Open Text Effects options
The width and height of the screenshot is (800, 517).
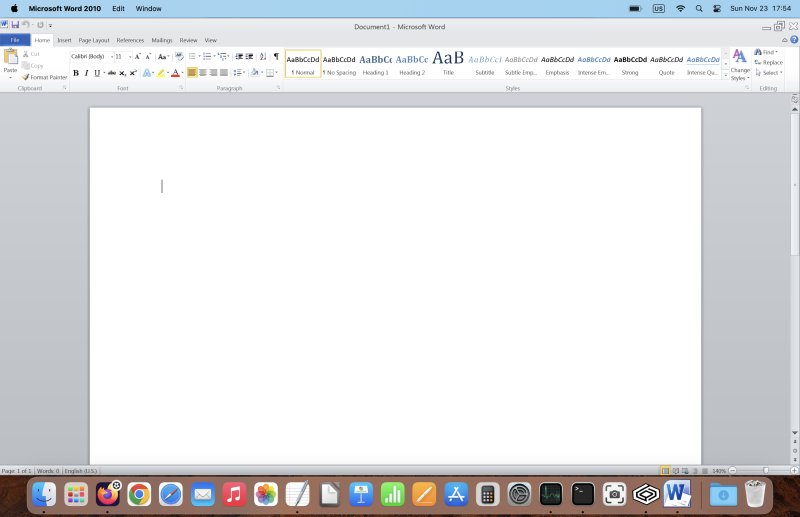click(x=148, y=73)
